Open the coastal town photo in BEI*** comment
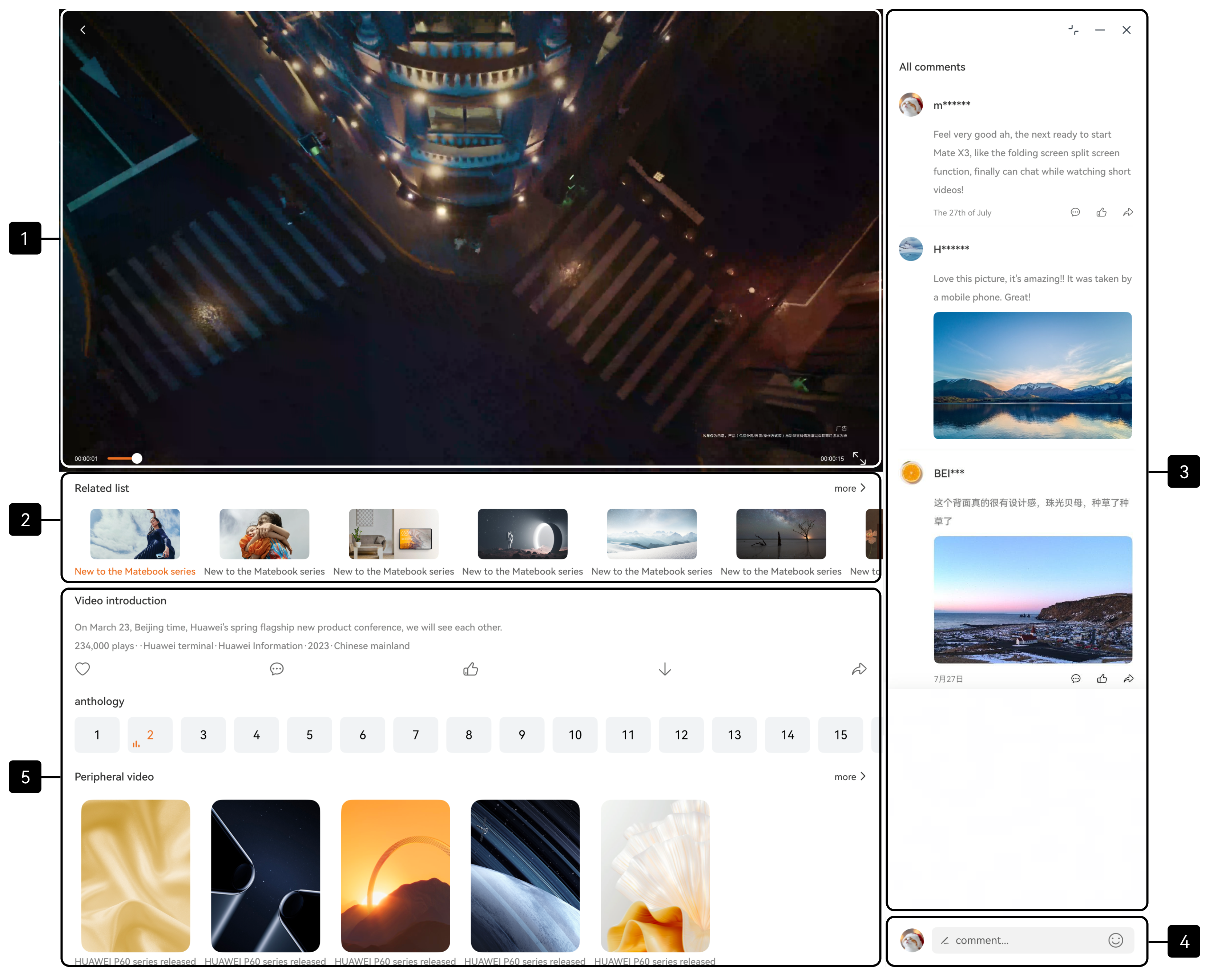This screenshot has height=980, width=1209. tap(1033, 600)
